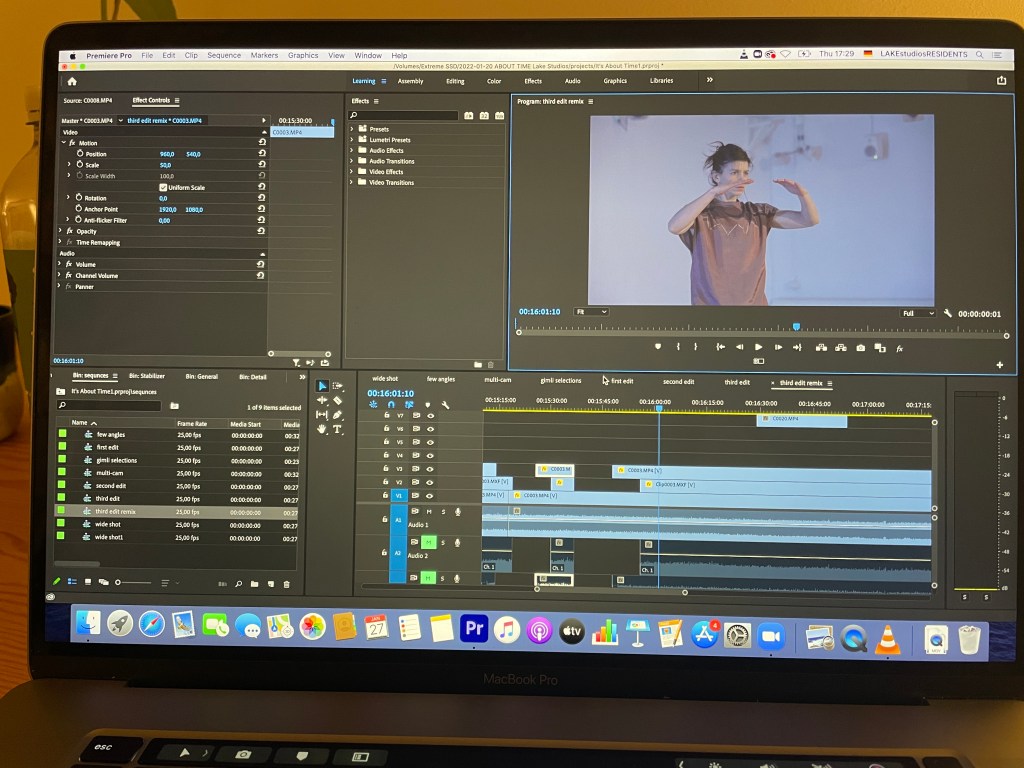Hide track V3 with its eye icon
Image resolution: width=1024 pixels, height=768 pixels.
[430, 468]
